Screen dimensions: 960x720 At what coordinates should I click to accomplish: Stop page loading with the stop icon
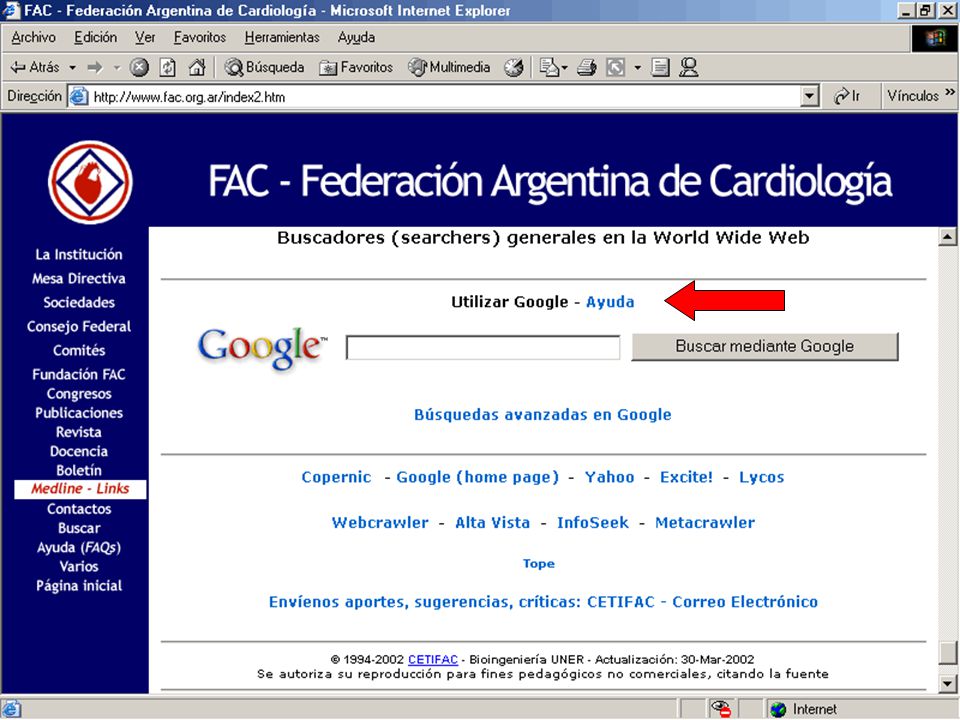[x=140, y=67]
